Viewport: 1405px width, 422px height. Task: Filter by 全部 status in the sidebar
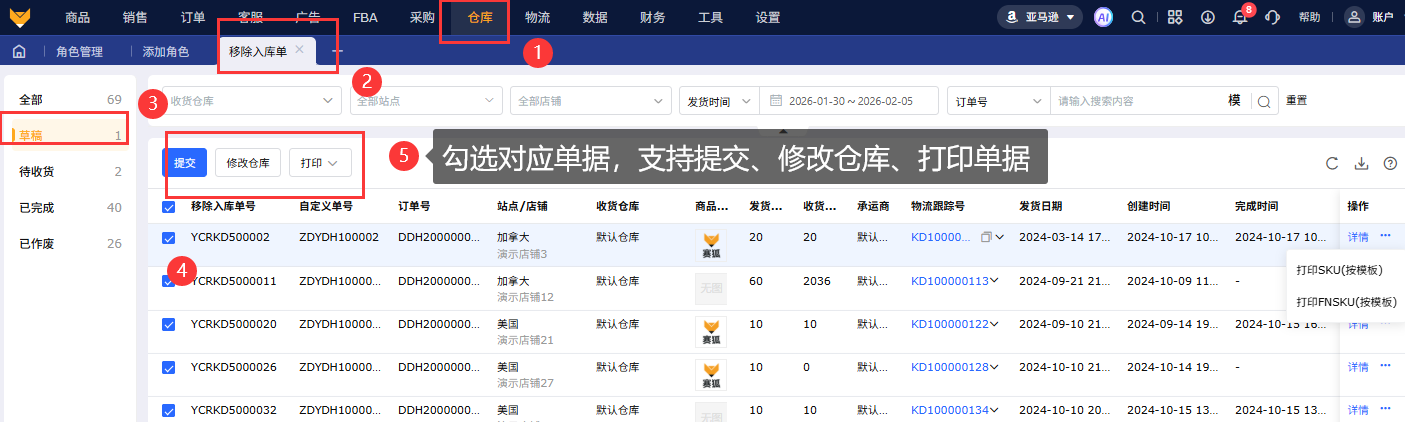[69, 100]
